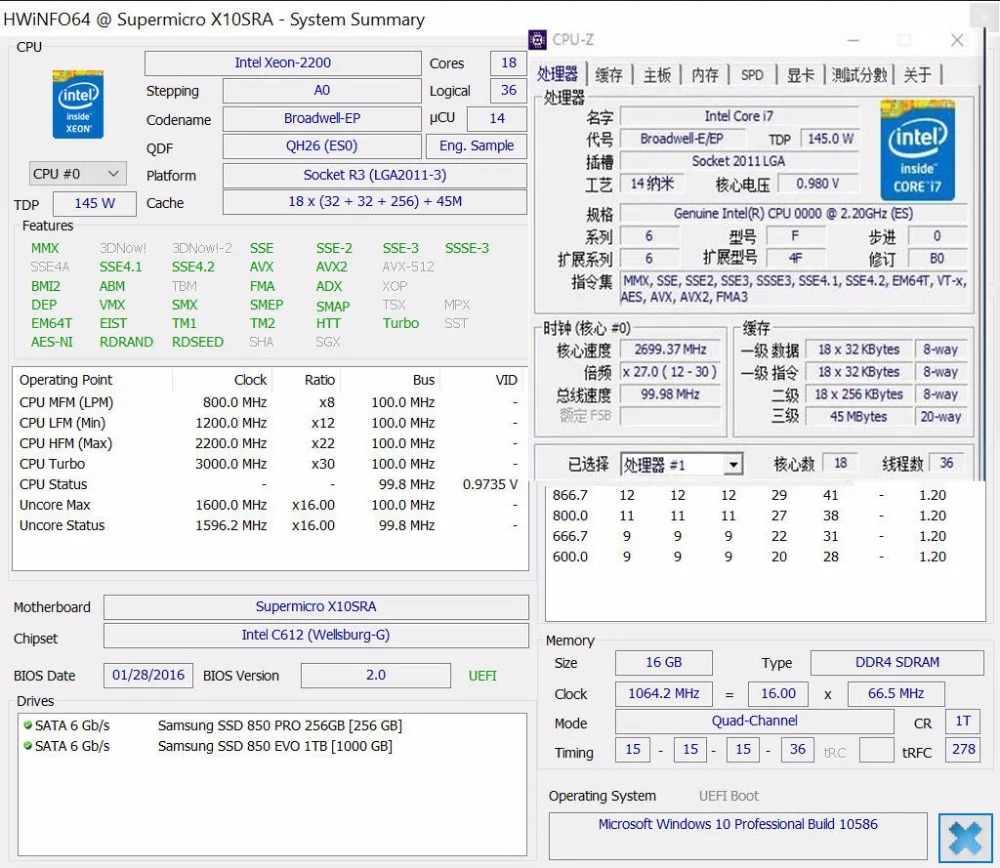Click the core speed 2699.37 MHz field in CPU-Z
1000x868 pixels.
pyautogui.click(x=670, y=349)
